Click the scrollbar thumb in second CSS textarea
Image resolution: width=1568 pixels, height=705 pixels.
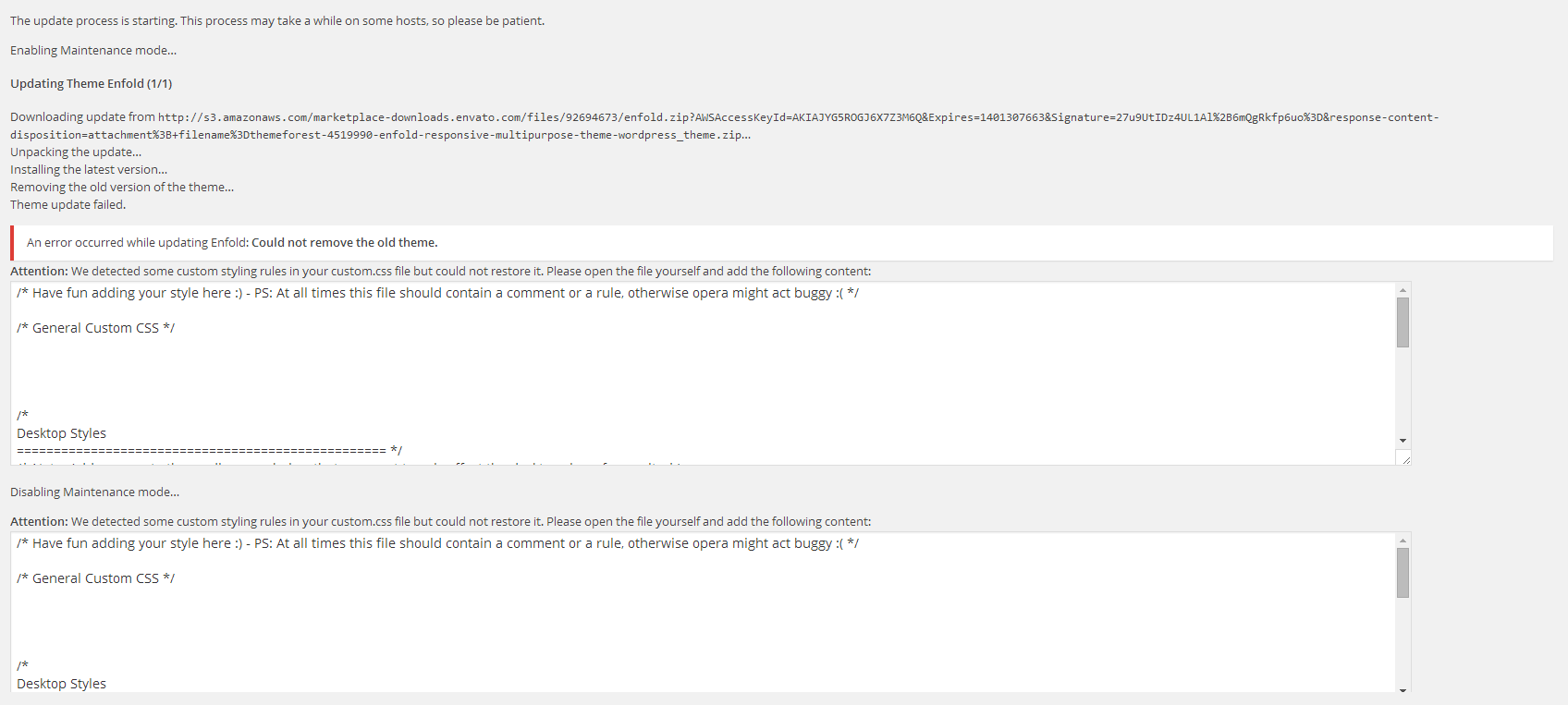coord(1403,573)
